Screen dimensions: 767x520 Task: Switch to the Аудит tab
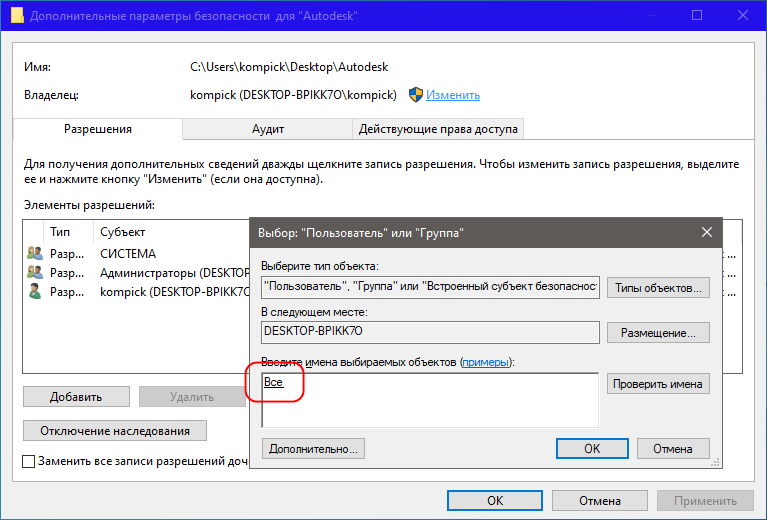tap(268, 129)
